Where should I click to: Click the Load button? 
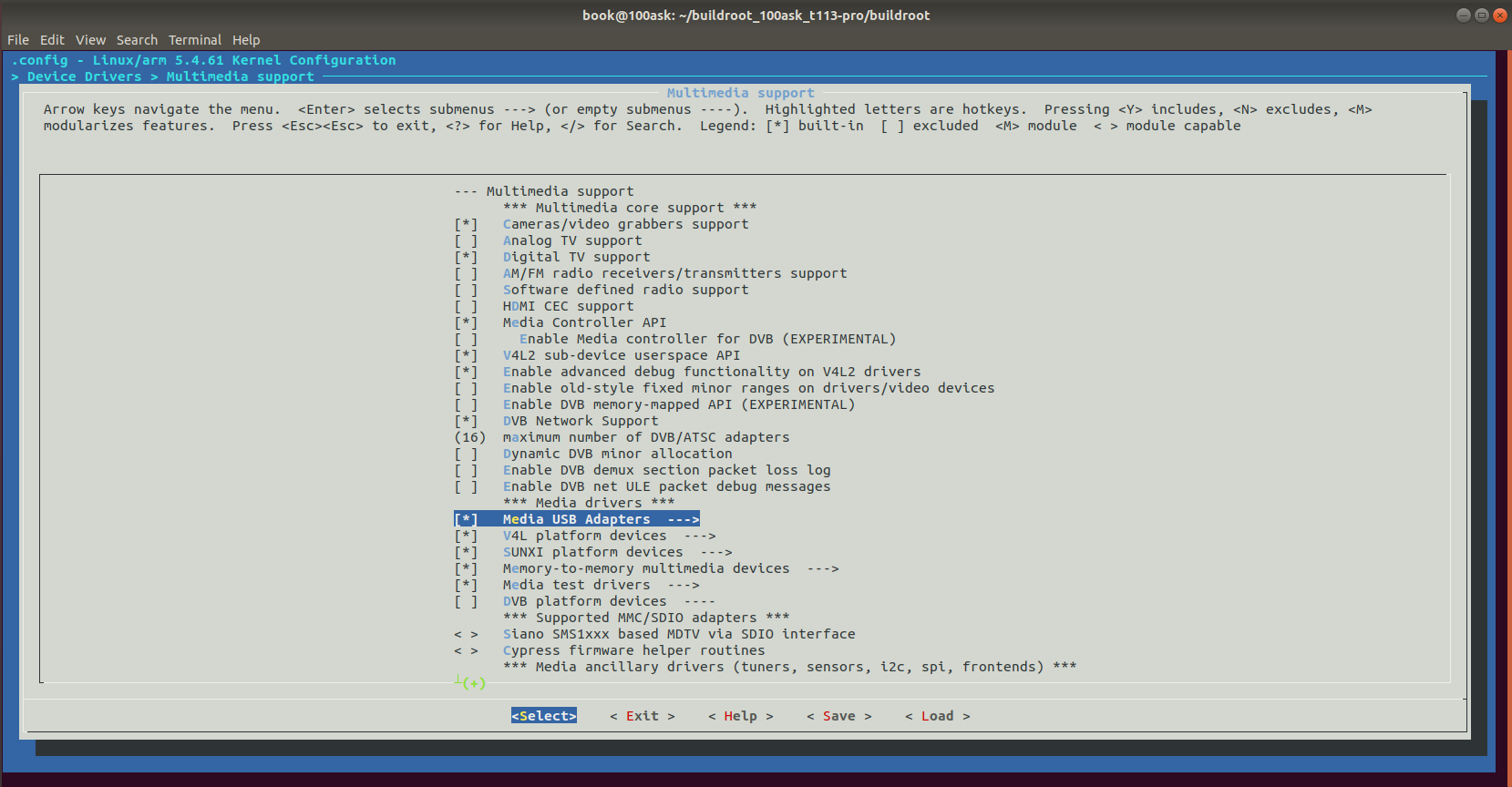point(937,716)
